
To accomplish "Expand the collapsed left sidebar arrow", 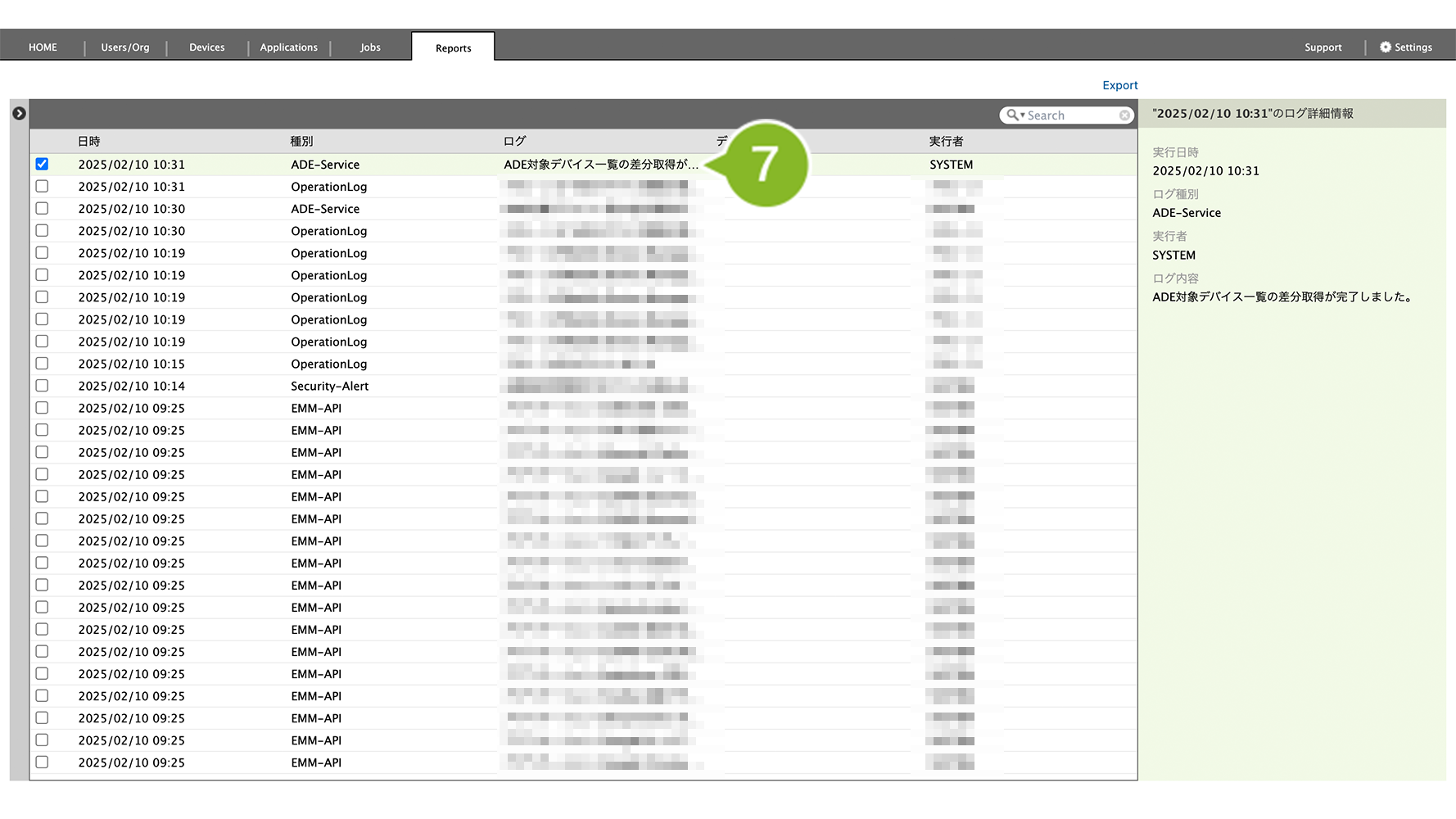I will point(19,114).
